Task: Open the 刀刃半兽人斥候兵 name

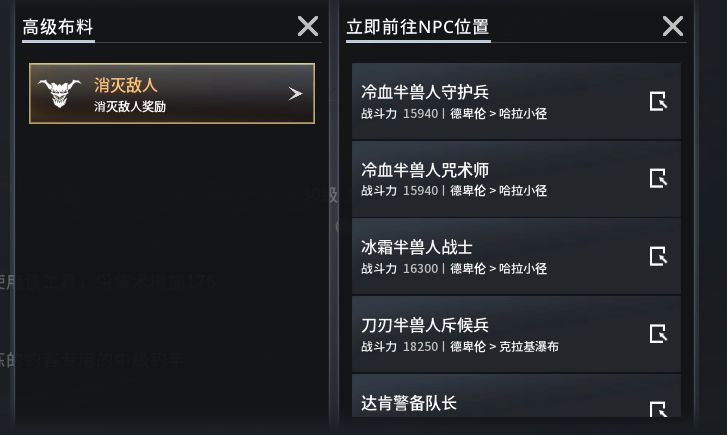Action: click(425, 325)
